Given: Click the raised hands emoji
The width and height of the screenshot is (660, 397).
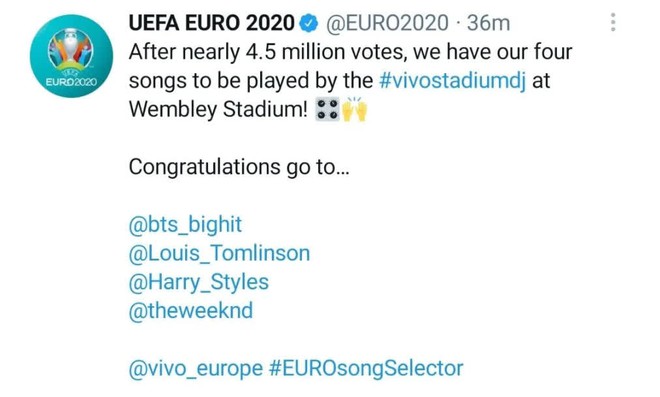Looking at the screenshot, I should point(354,109).
